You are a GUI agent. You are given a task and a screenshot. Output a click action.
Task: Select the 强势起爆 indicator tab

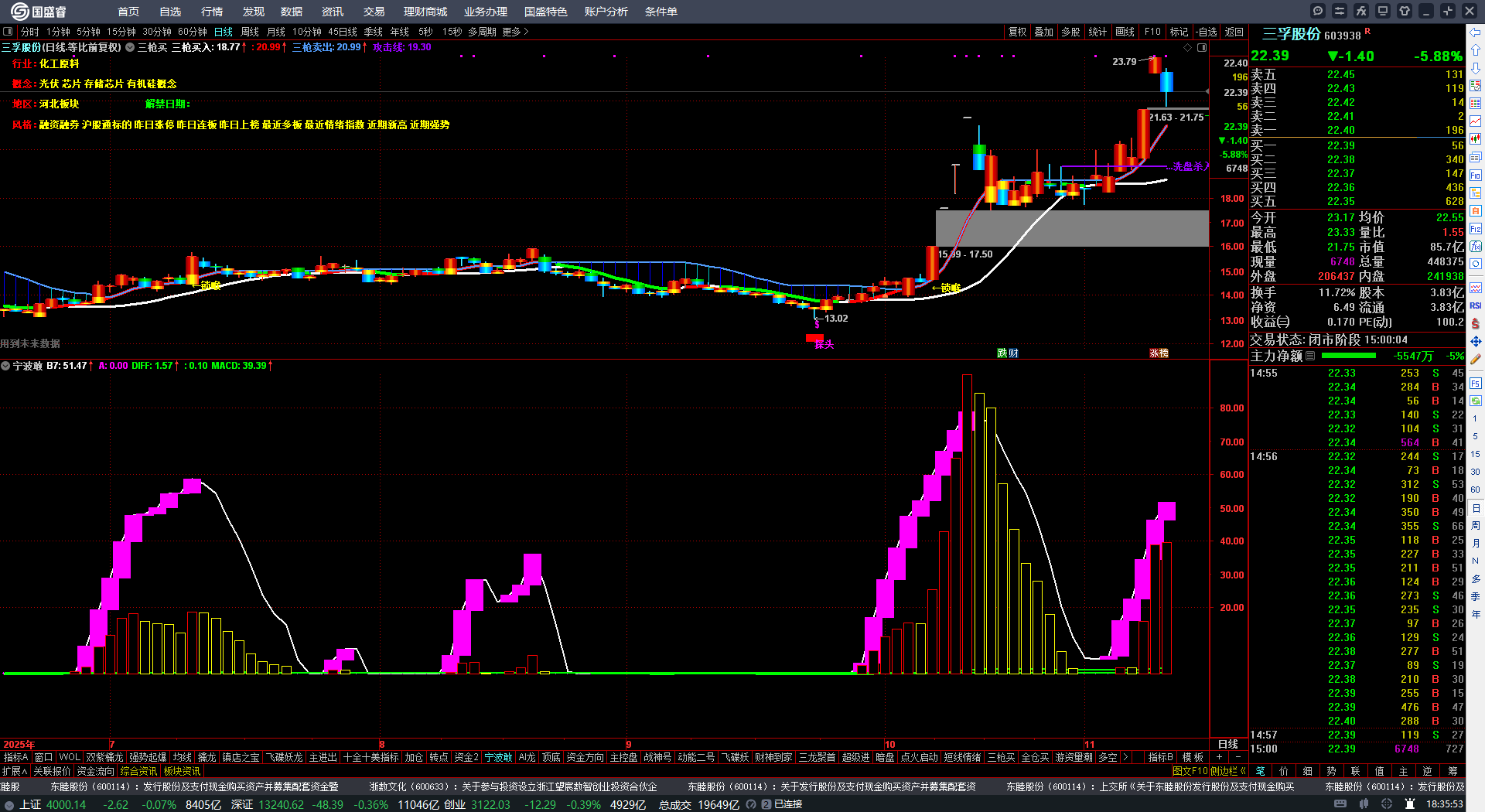coord(148,757)
